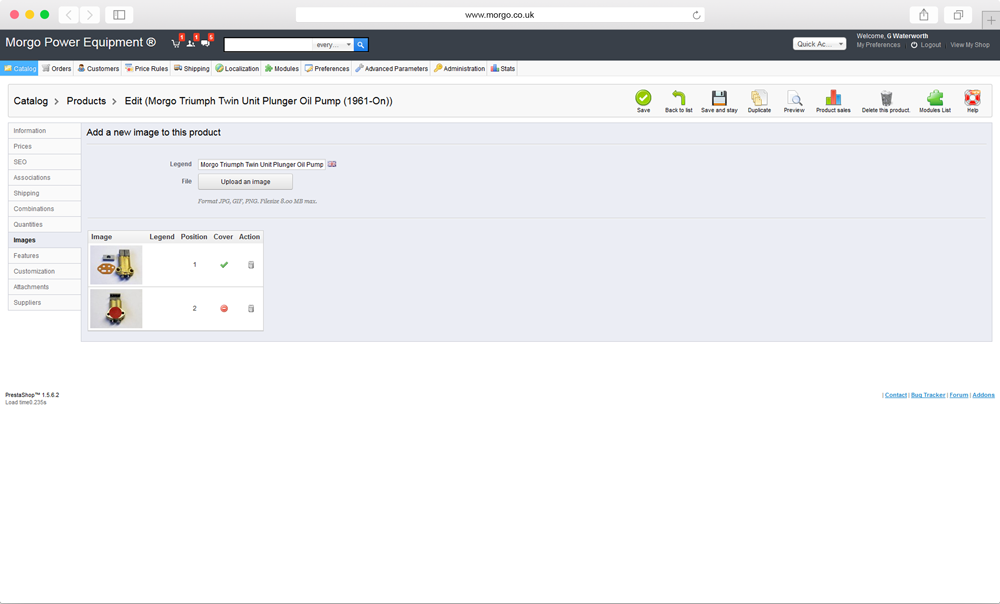Screen dimensions: 1000x604
Task: Select the Features product tab
Action: click(45, 256)
